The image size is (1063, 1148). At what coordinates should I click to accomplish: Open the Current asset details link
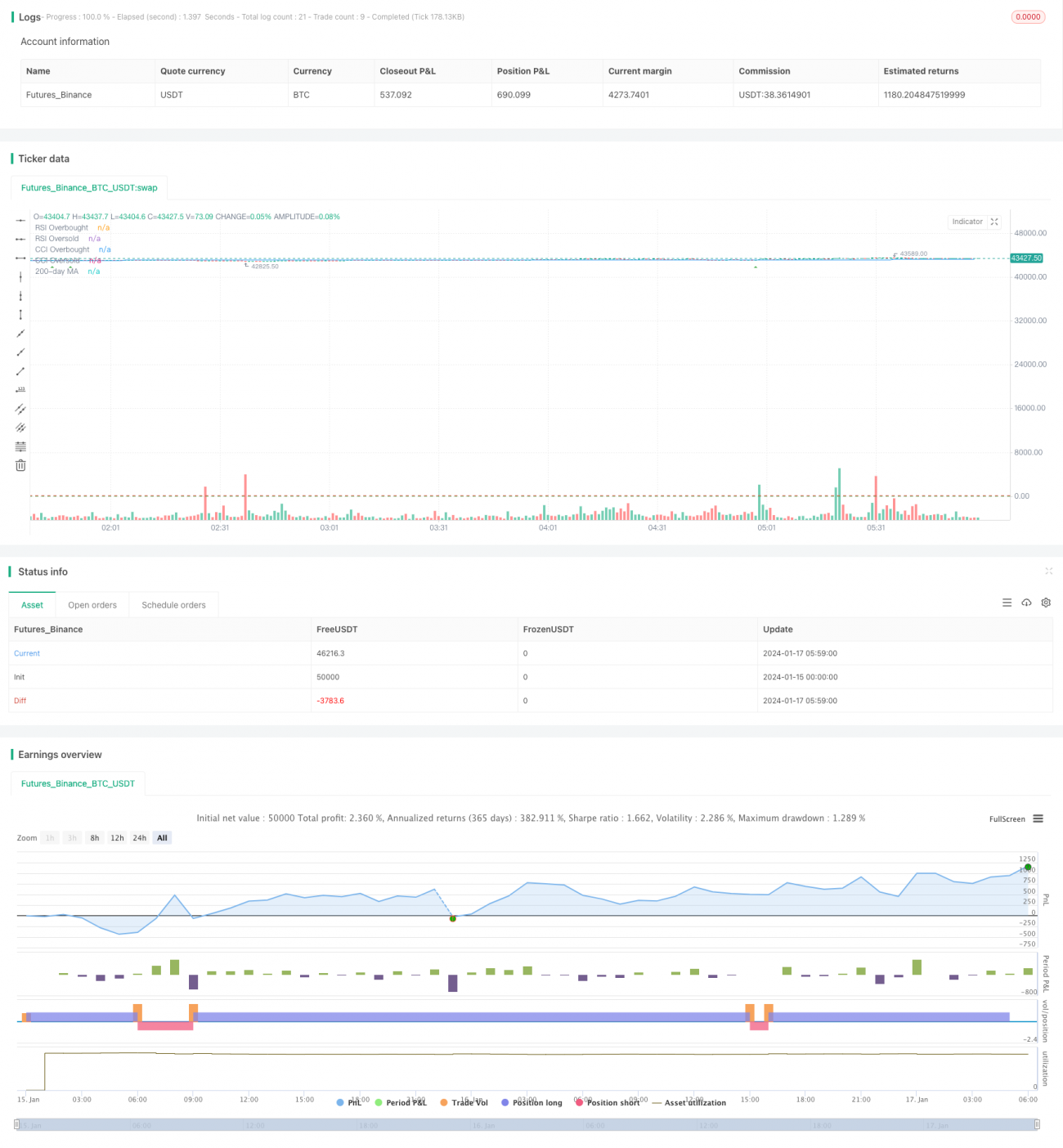tap(27, 653)
